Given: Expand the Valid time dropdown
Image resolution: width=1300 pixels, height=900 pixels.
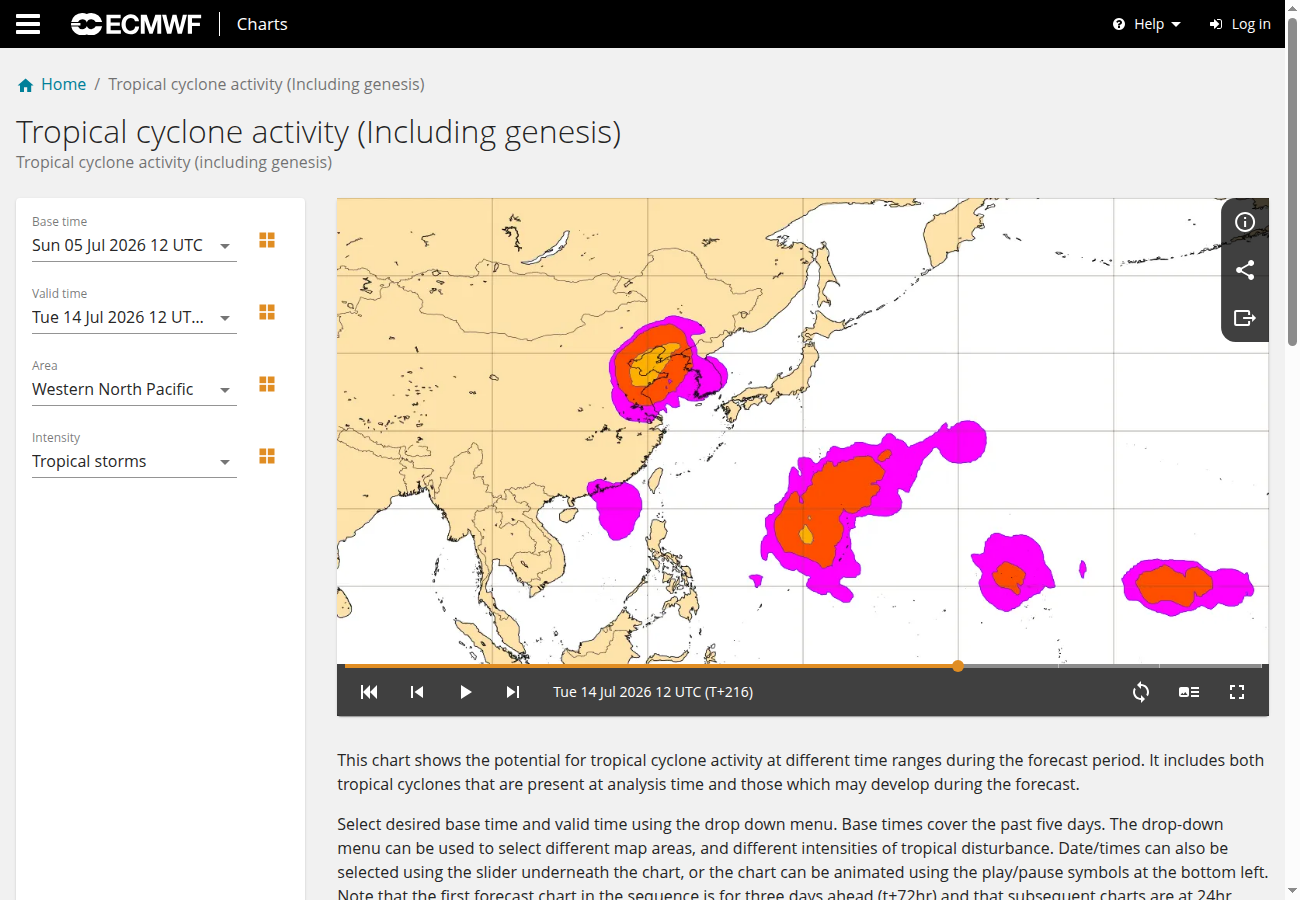Looking at the screenshot, I should pyautogui.click(x=134, y=317).
